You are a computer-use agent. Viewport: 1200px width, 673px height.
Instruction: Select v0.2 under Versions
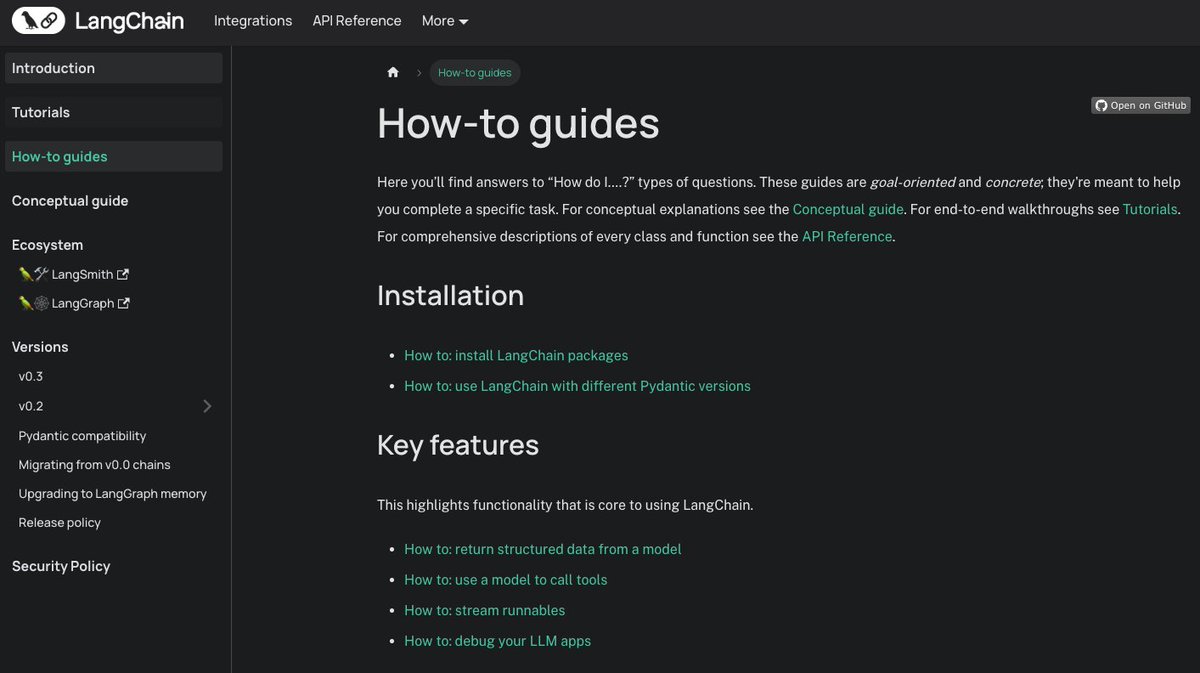(31, 406)
